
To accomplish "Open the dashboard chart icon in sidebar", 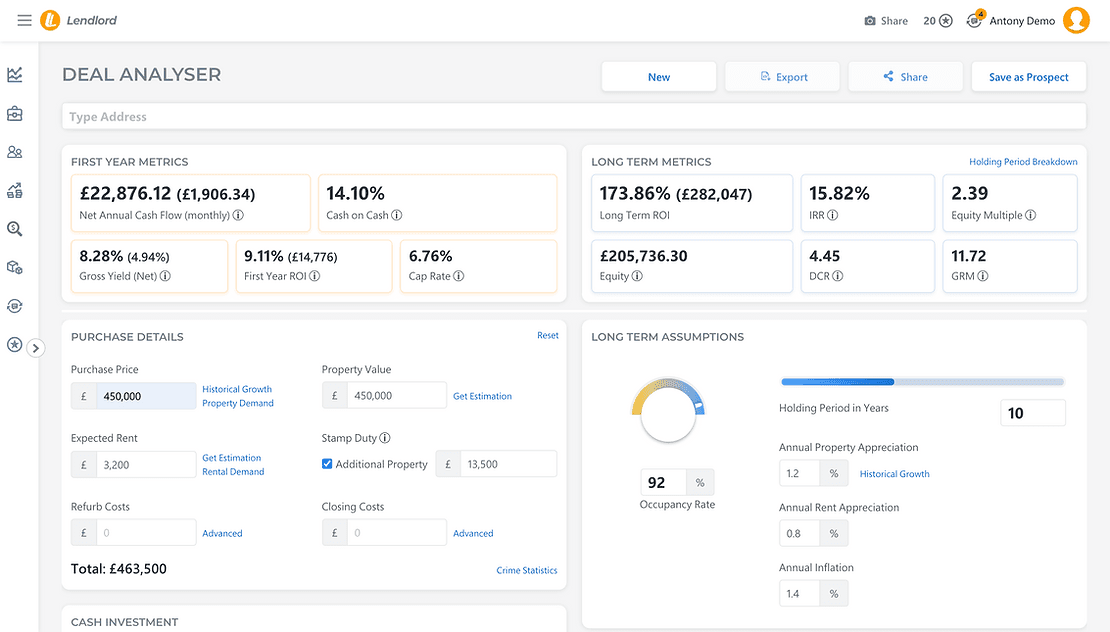I will pos(15,74).
